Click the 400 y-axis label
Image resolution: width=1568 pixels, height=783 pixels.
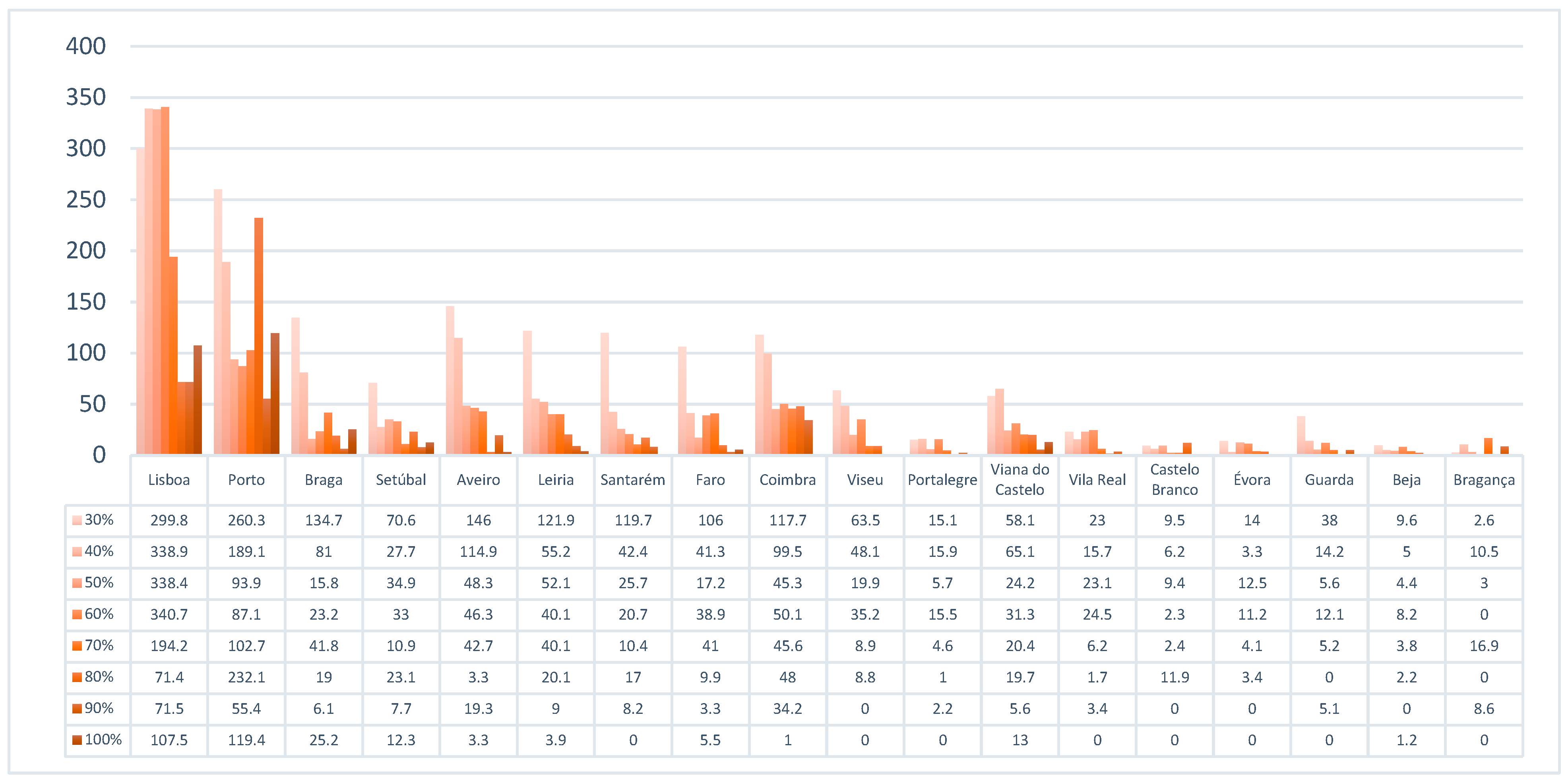point(86,46)
